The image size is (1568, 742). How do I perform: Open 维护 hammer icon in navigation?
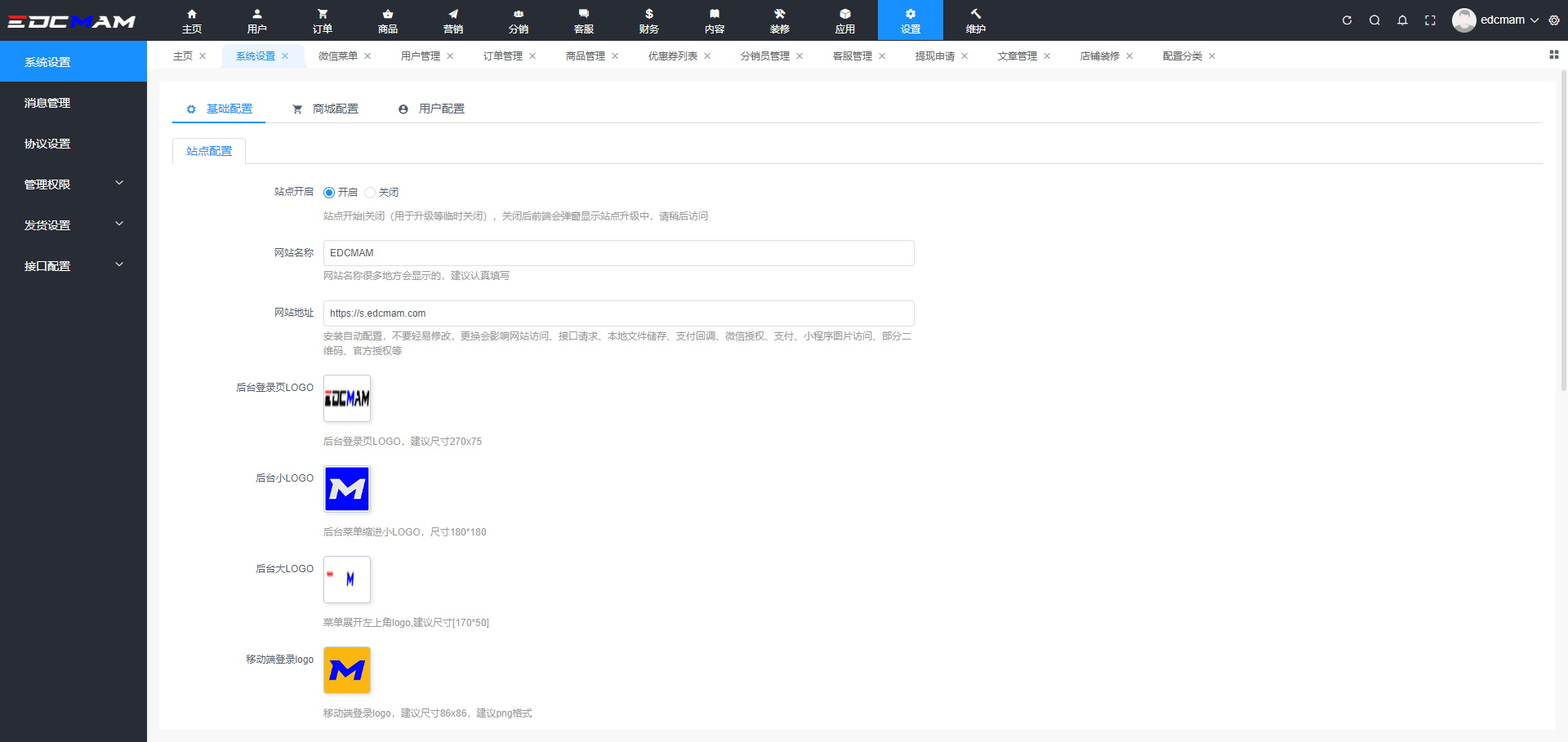tap(976, 20)
